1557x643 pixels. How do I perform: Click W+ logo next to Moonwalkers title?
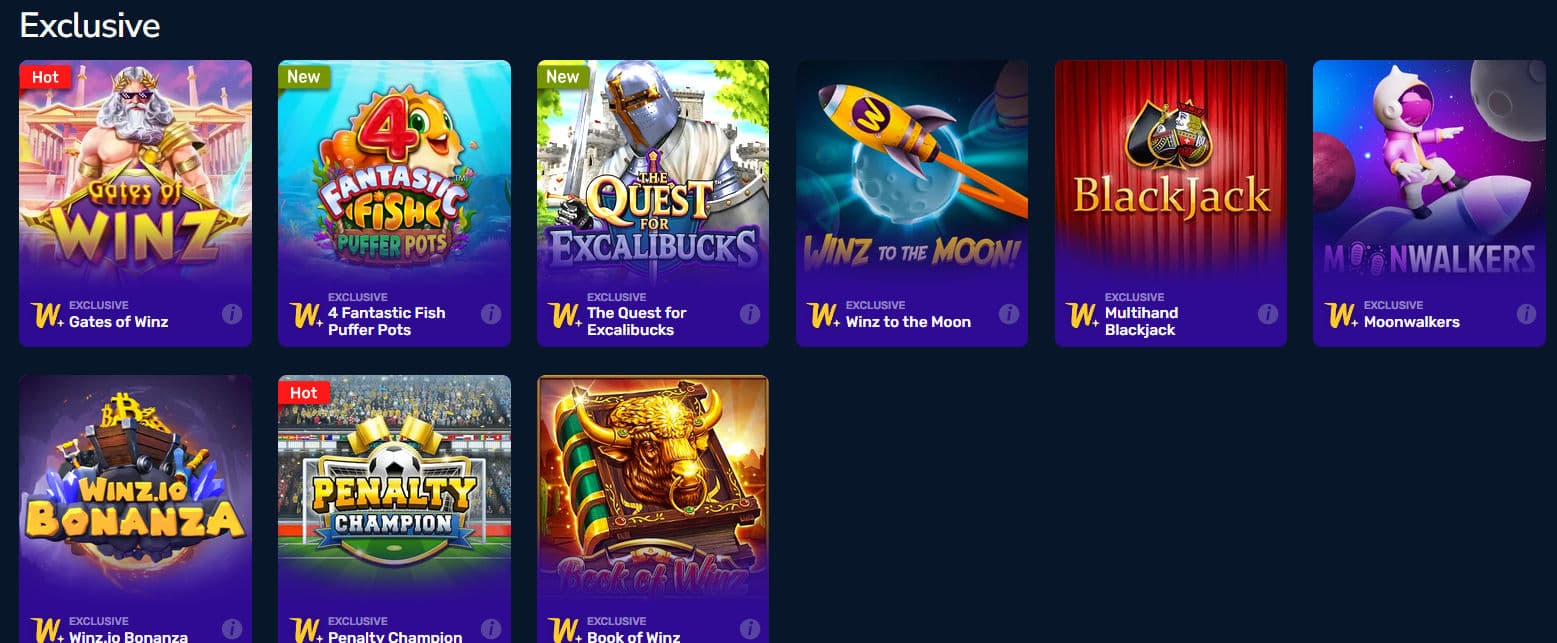click(1340, 315)
